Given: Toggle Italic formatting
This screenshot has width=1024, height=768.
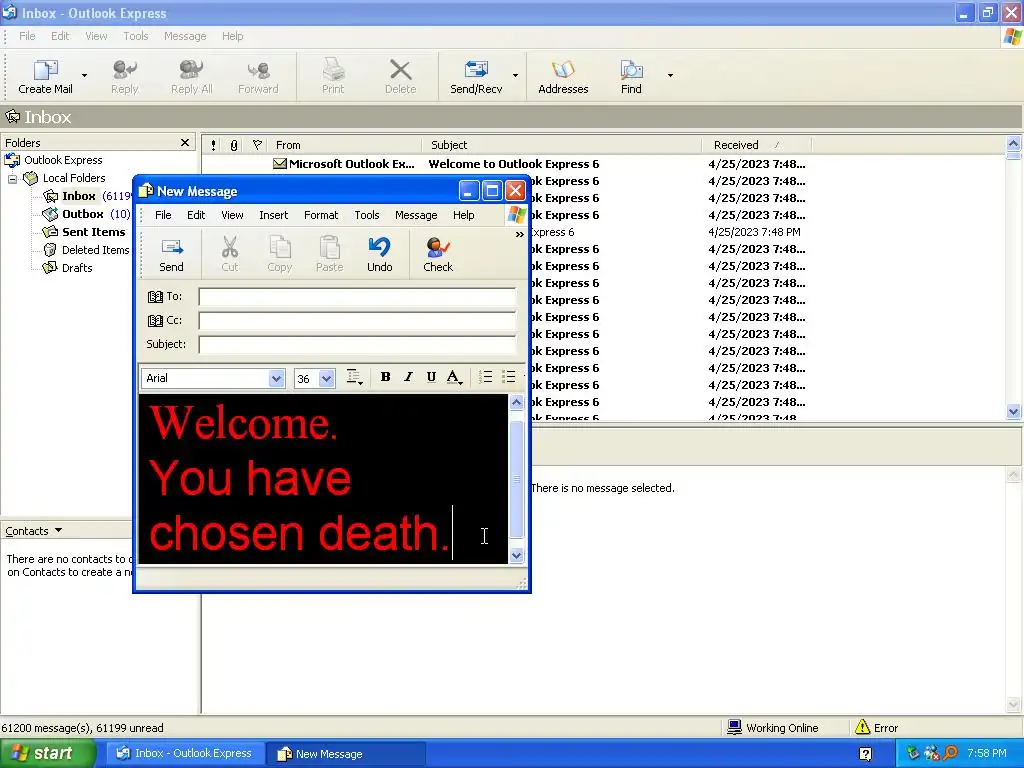Looking at the screenshot, I should [x=408, y=377].
